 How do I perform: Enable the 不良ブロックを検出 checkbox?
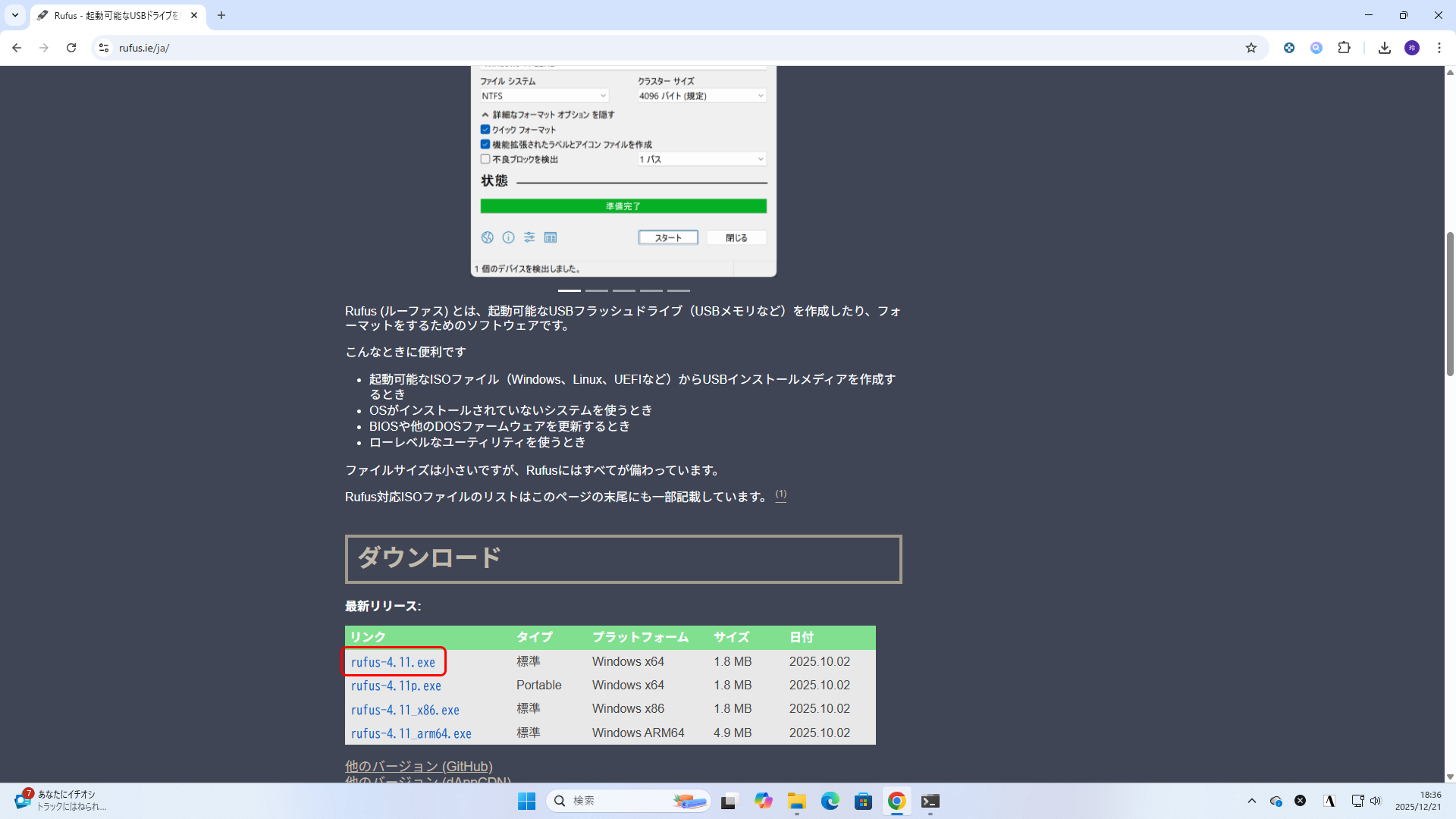485,159
